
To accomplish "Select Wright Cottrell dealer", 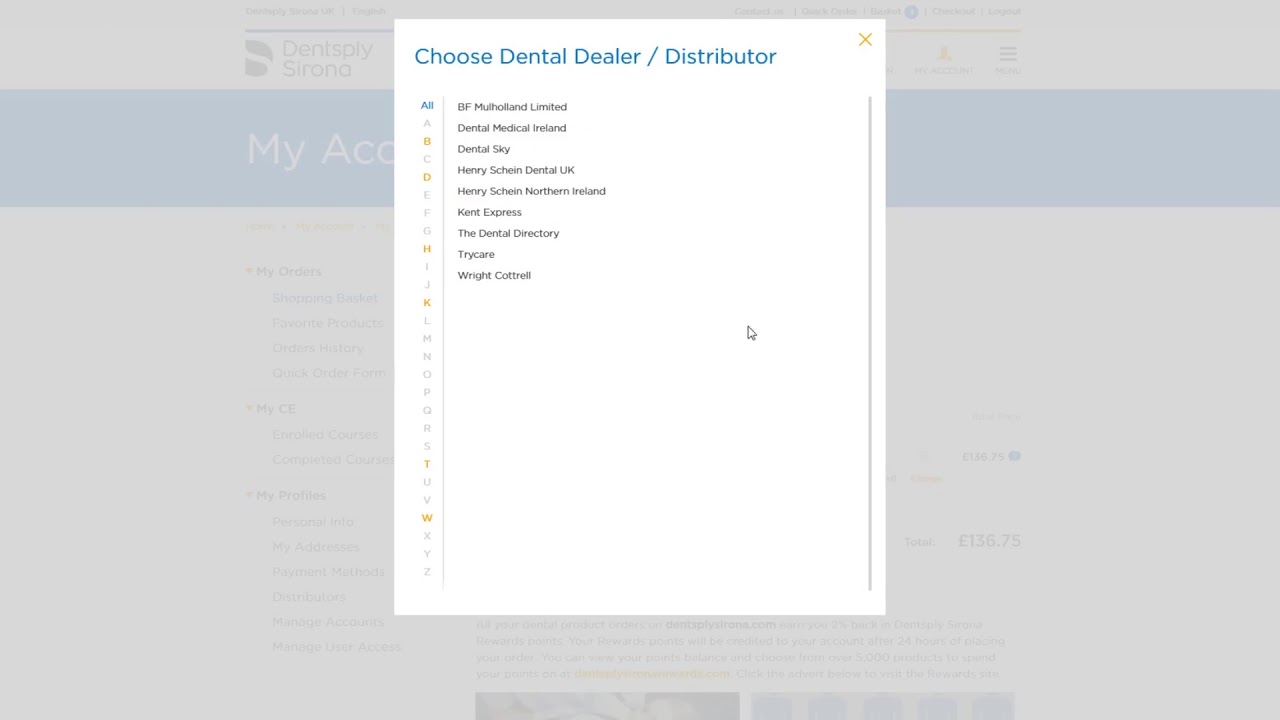I will [494, 275].
